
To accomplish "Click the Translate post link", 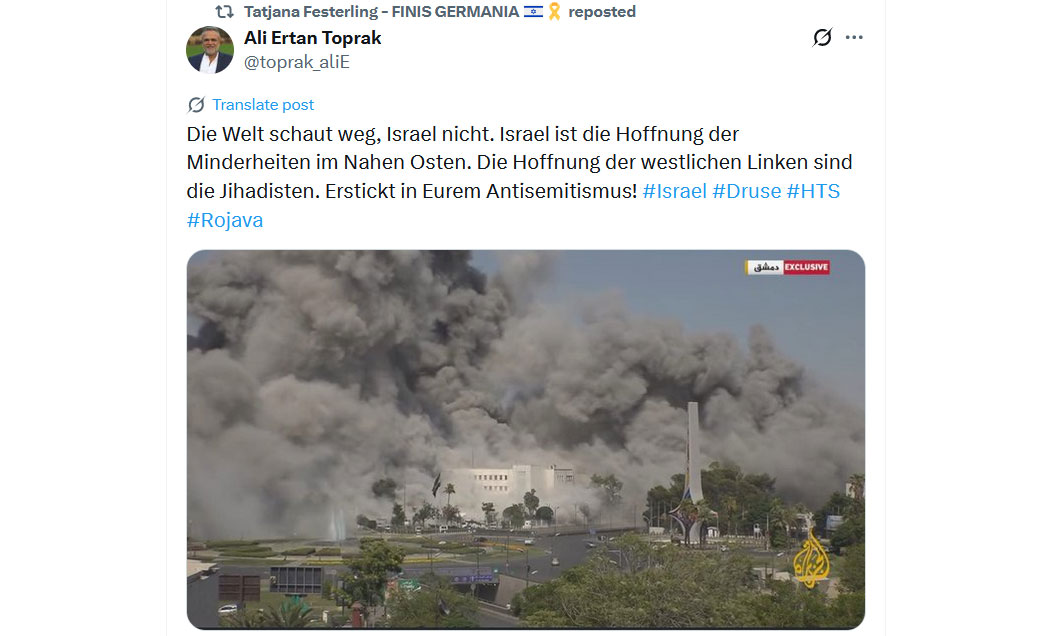I will pos(263,105).
